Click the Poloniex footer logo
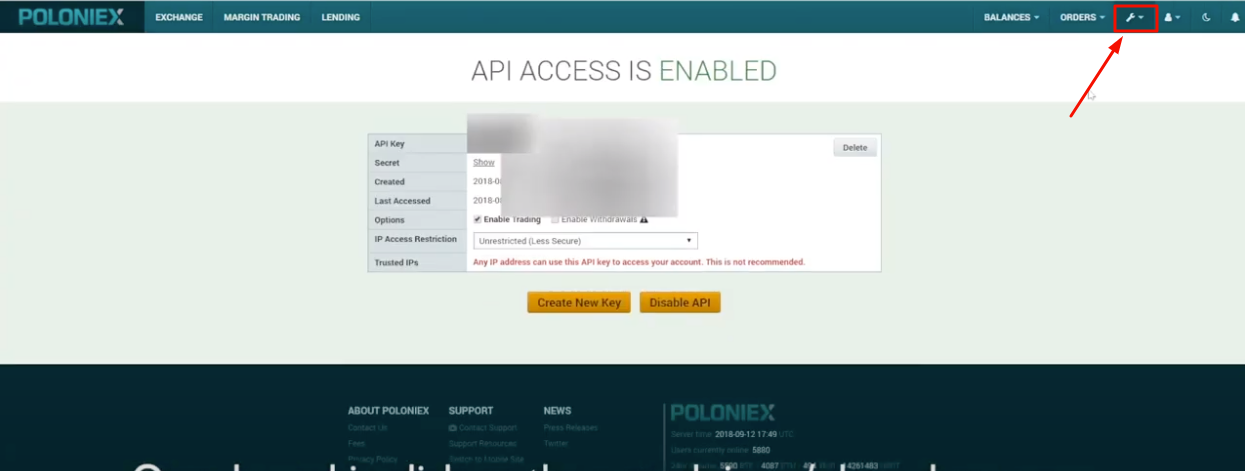1245x471 pixels. (x=723, y=412)
